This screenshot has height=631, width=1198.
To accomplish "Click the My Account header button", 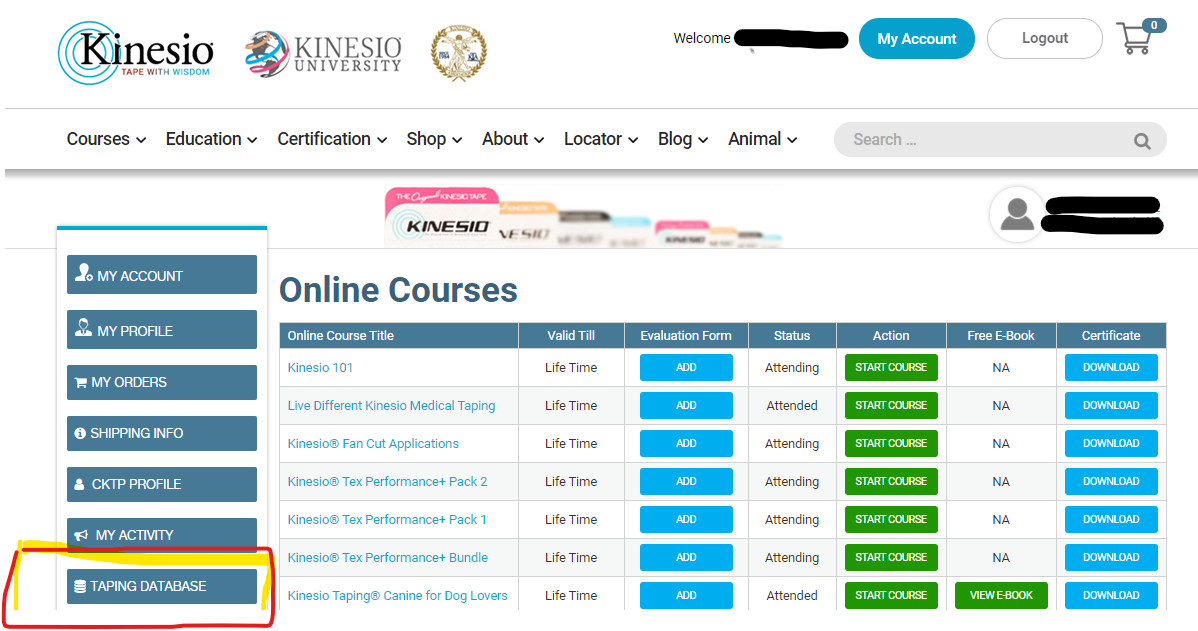I will [x=917, y=39].
